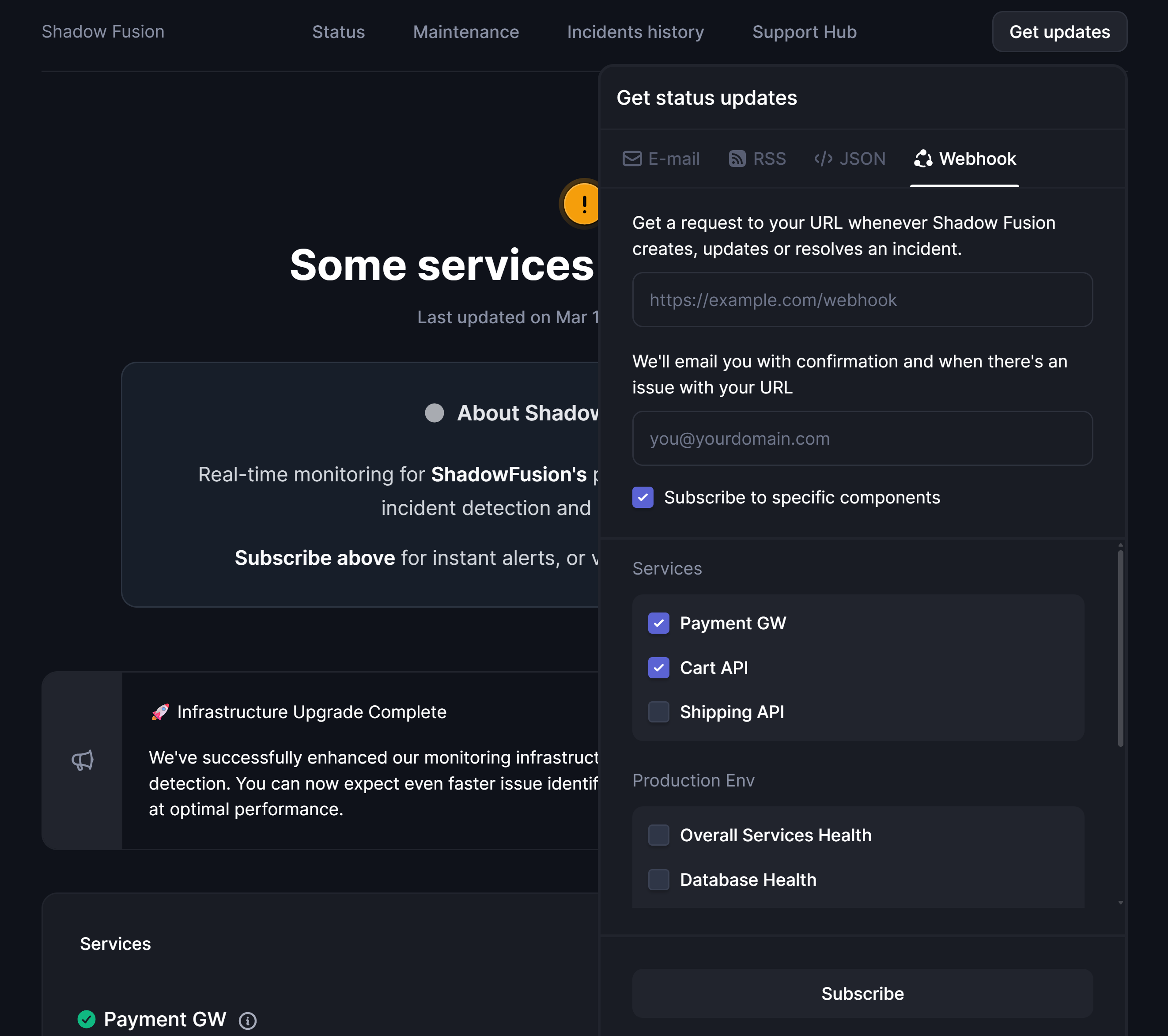Click the rocket emoji in Infrastructure Upgrade Complete

pos(161,711)
